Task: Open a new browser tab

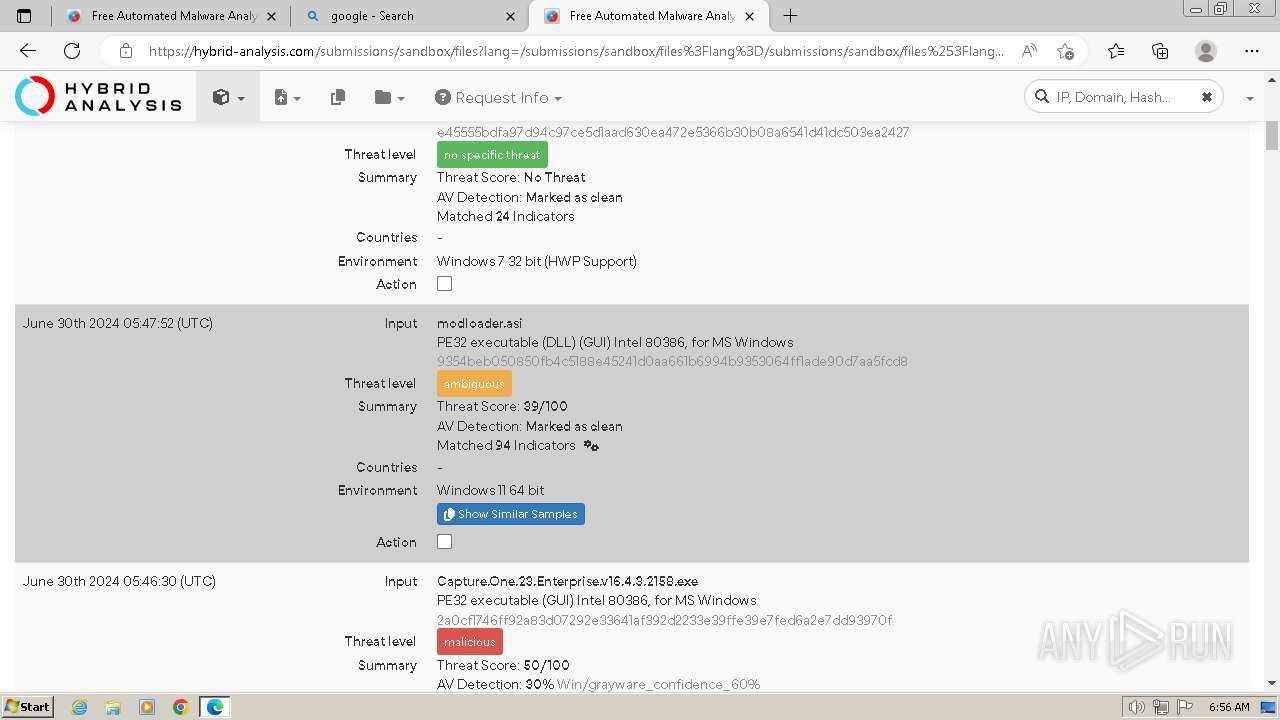Action: click(x=791, y=16)
